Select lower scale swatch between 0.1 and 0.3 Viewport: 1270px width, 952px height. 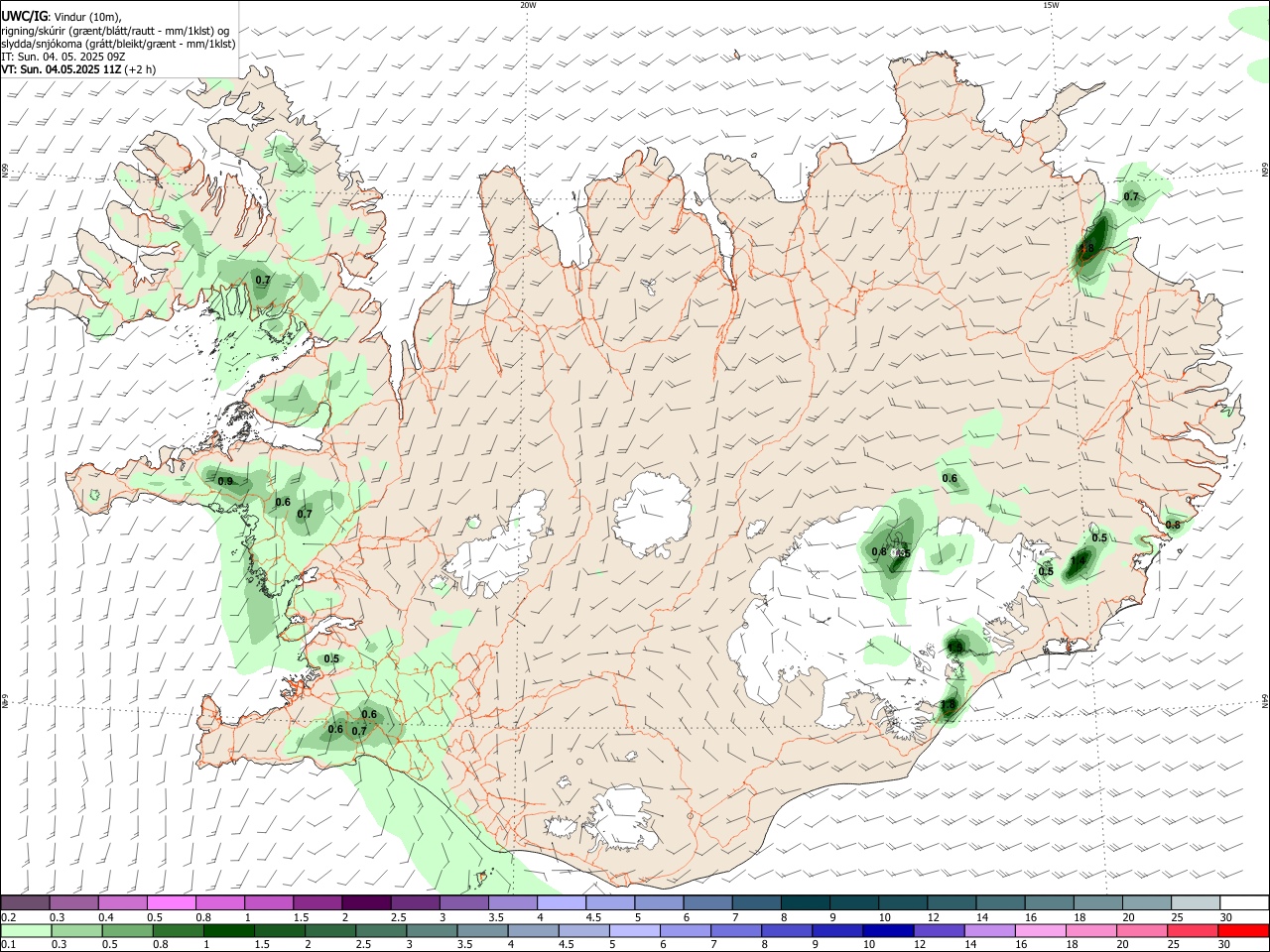tap(26, 931)
